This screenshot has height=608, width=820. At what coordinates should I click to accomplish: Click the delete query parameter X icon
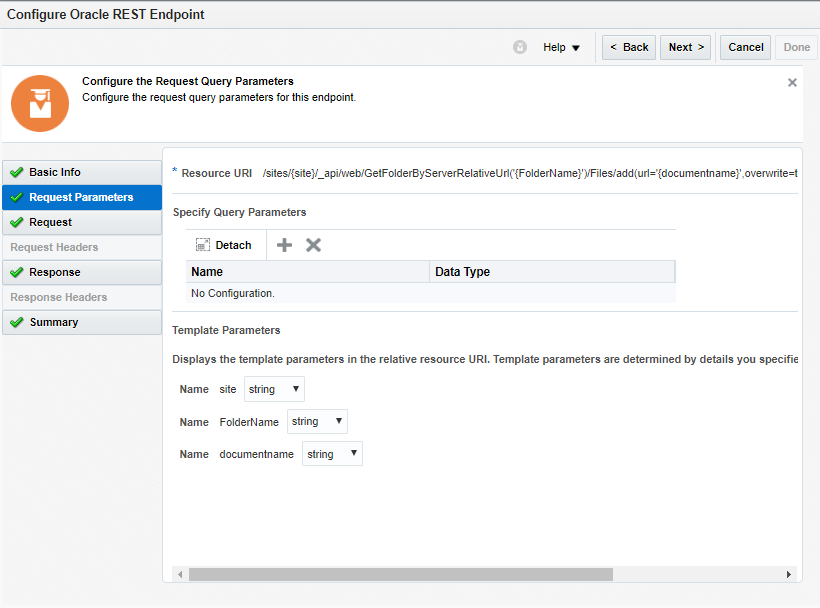tap(313, 245)
